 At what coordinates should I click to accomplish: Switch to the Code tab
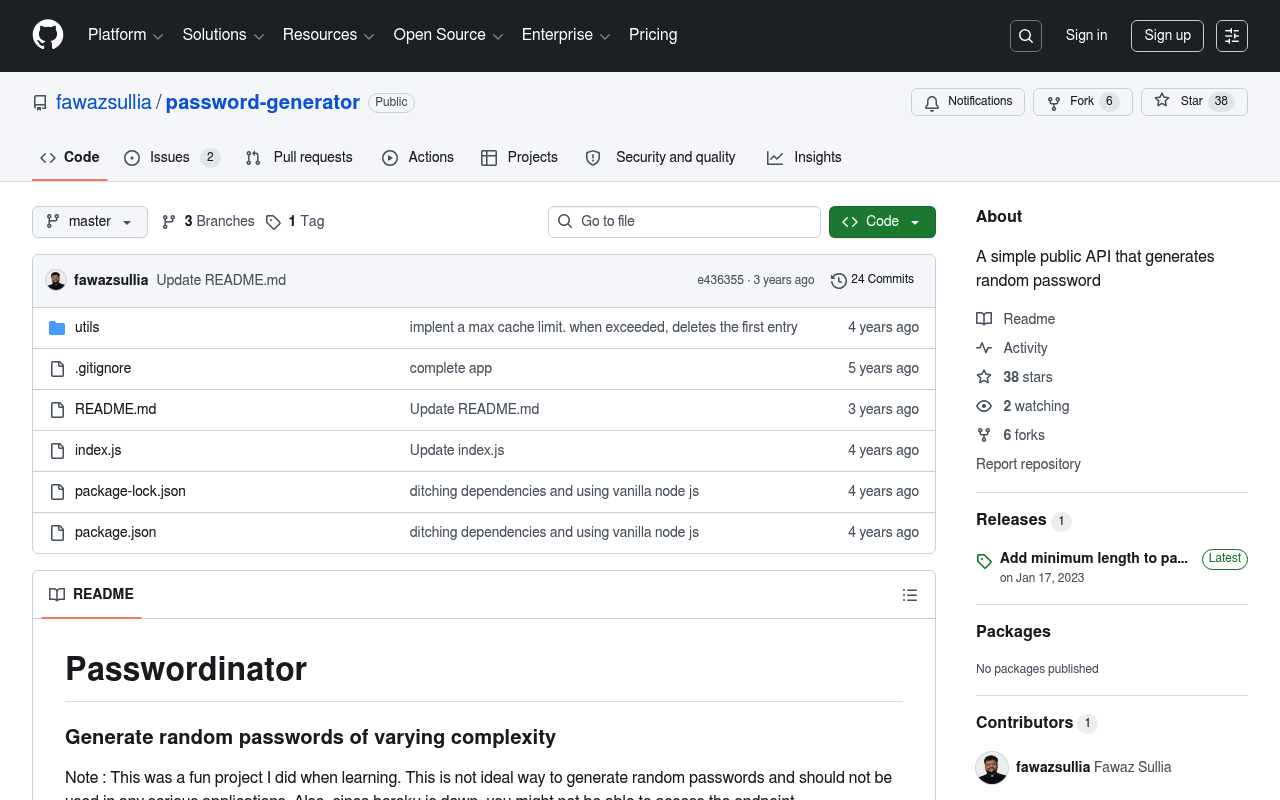point(70,157)
